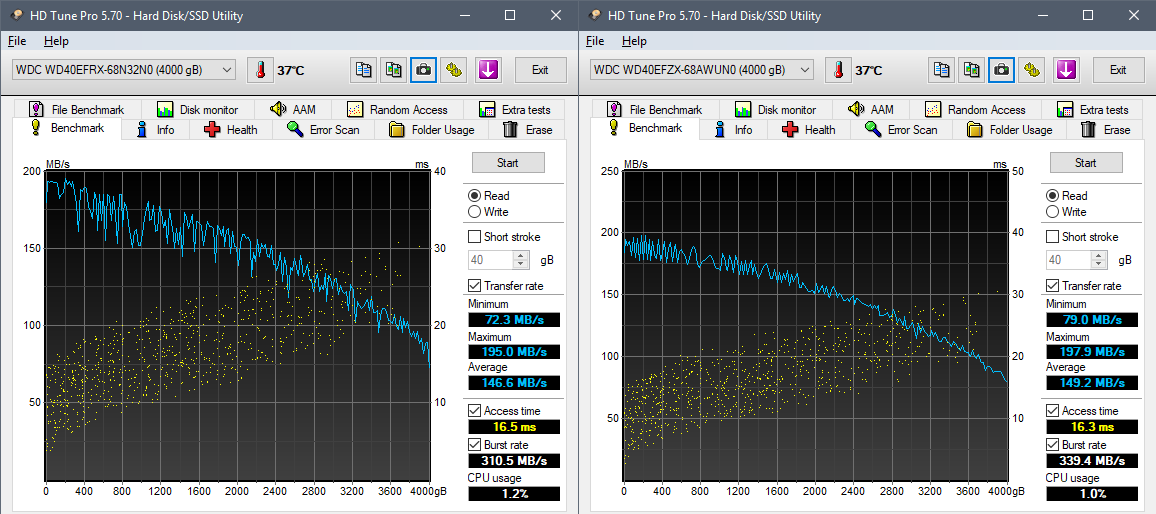This screenshot has width=1156, height=514.
Task: Click Exit button in left window
Action: pyautogui.click(x=540, y=70)
